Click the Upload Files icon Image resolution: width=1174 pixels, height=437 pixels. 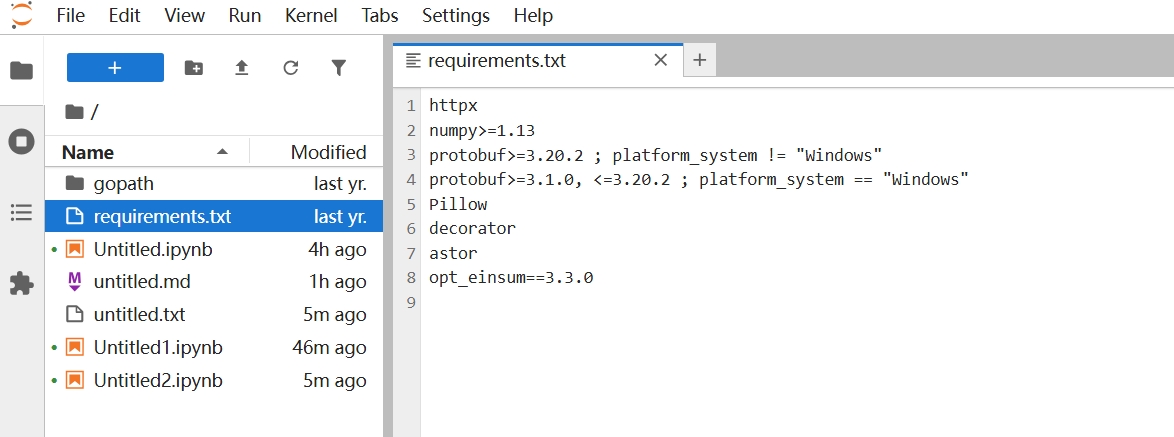pyautogui.click(x=241, y=68)
